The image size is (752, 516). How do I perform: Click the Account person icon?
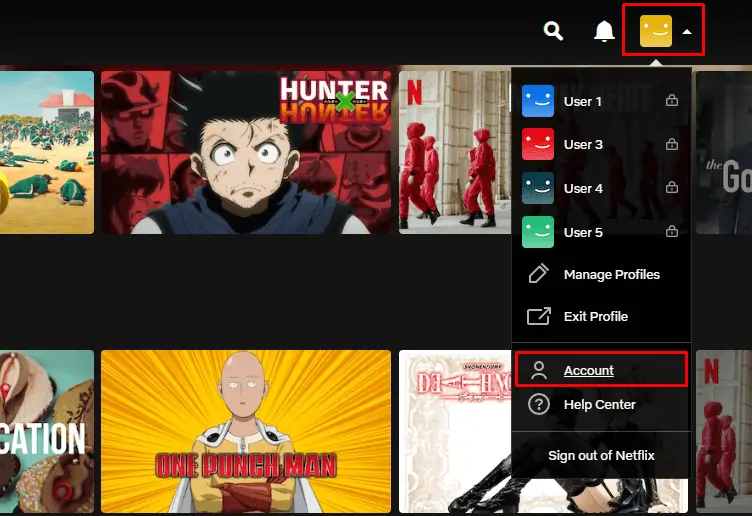[x=539, y=370]
